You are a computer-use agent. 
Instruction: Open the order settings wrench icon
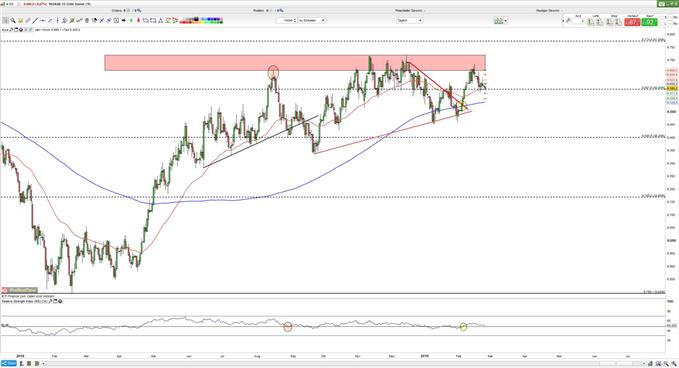coord(568,20)
